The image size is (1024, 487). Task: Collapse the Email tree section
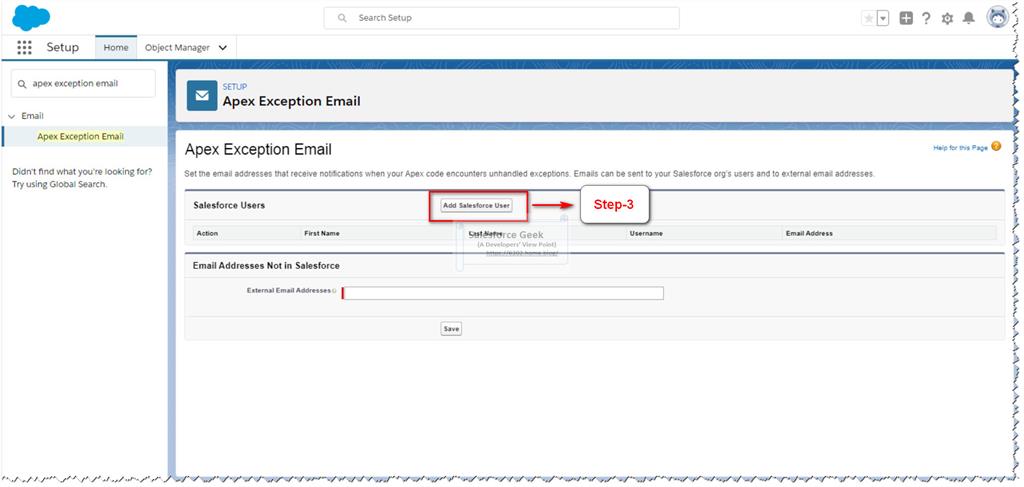click(10, 116)
